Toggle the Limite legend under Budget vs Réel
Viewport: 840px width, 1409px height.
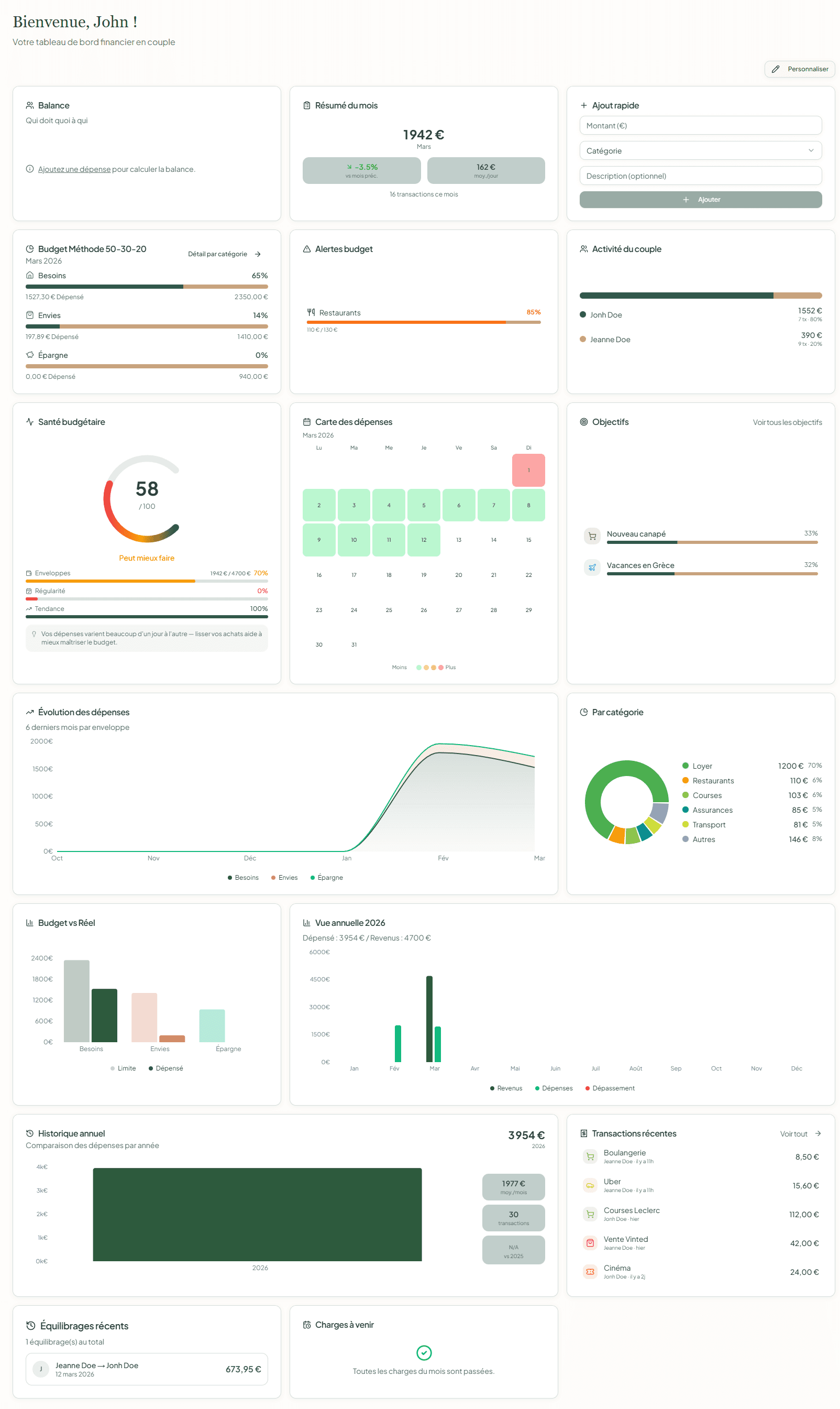[124, 1068]
